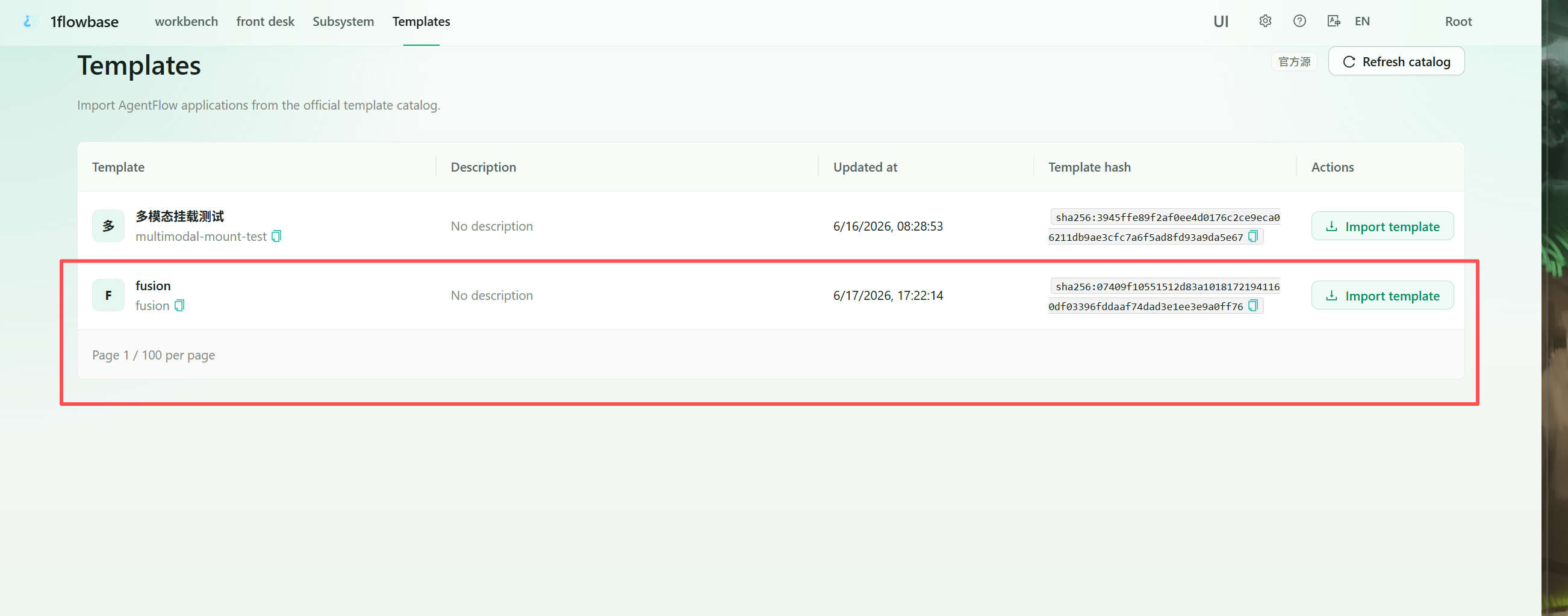Click the Updated at column header
The image size is (1568, 616).
pos(865,167)
